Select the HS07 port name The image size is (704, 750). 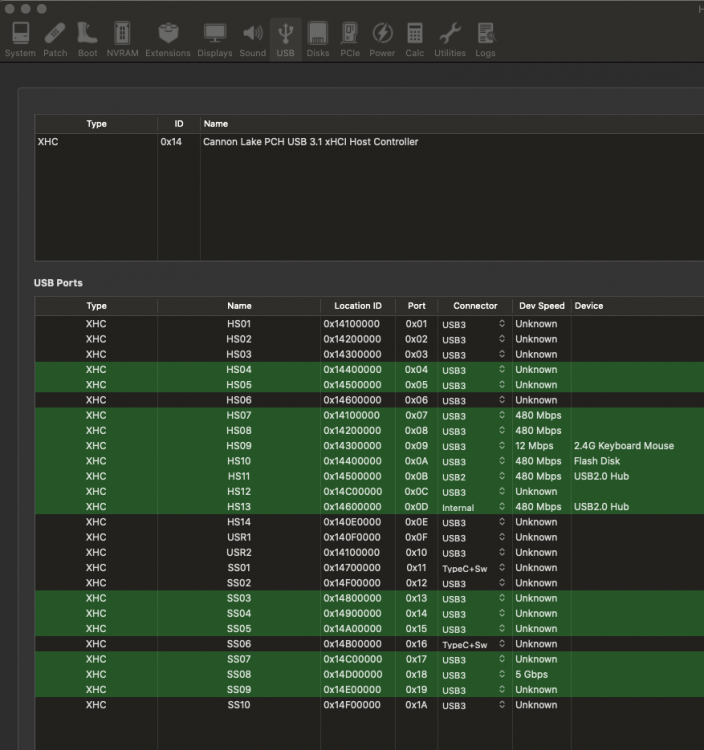[239, 416]
